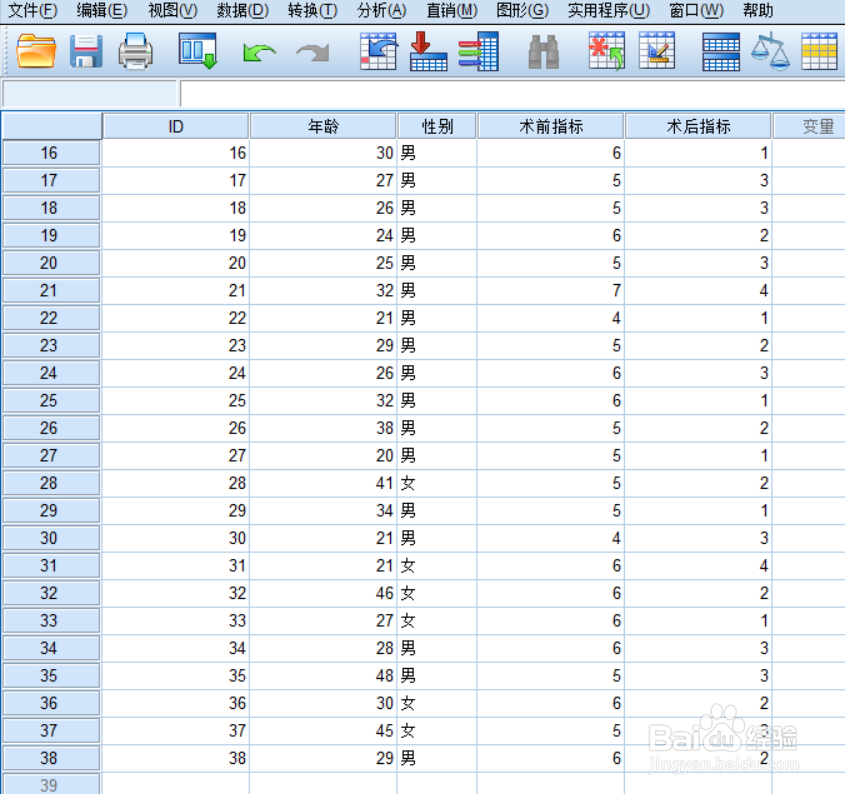
Task: Open the 编辑(E) menu
Action: (102, 10)
